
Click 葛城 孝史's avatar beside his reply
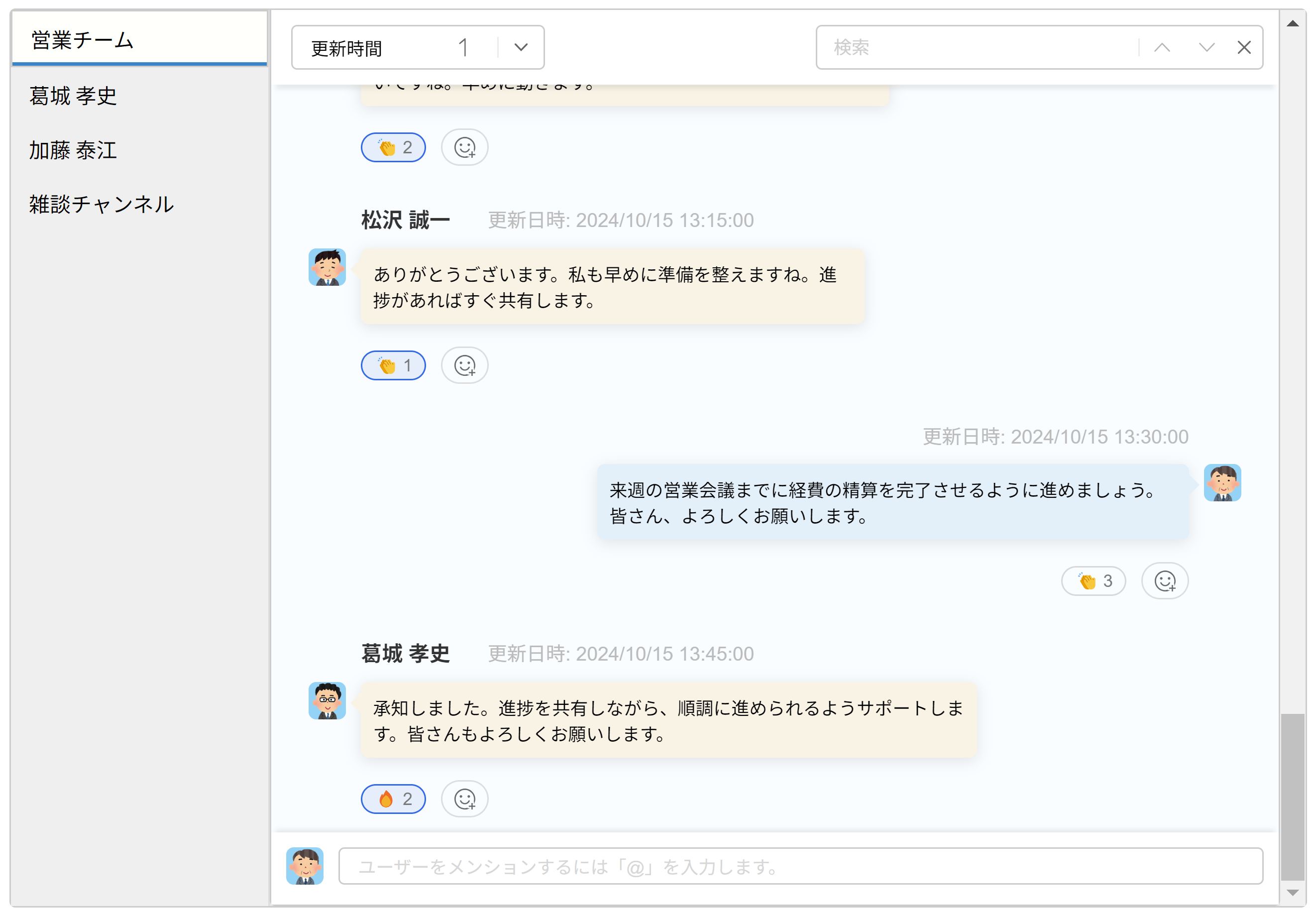(x=327, y=701)
